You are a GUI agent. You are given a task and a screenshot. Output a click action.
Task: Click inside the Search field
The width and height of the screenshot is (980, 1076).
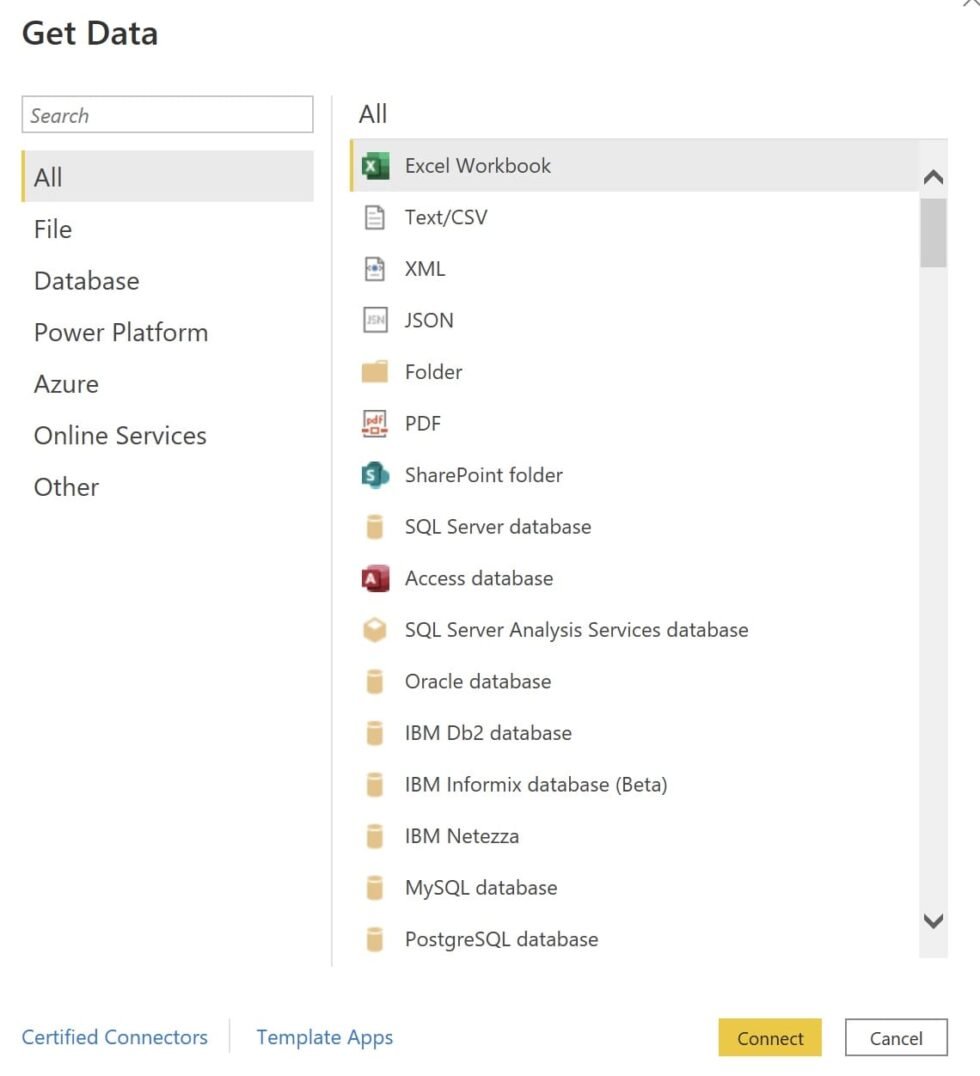[x=167, y=114]
